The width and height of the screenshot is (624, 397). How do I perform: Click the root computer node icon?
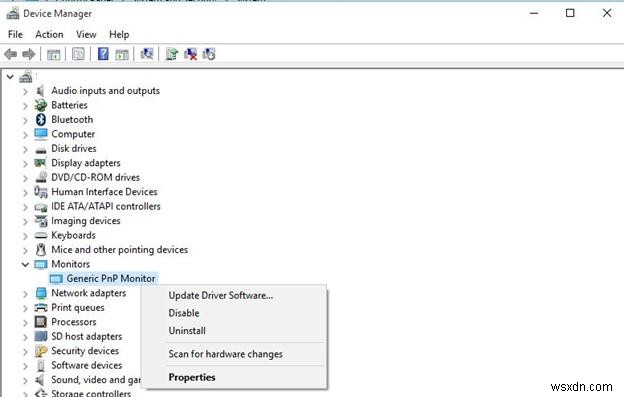point(26,76)
